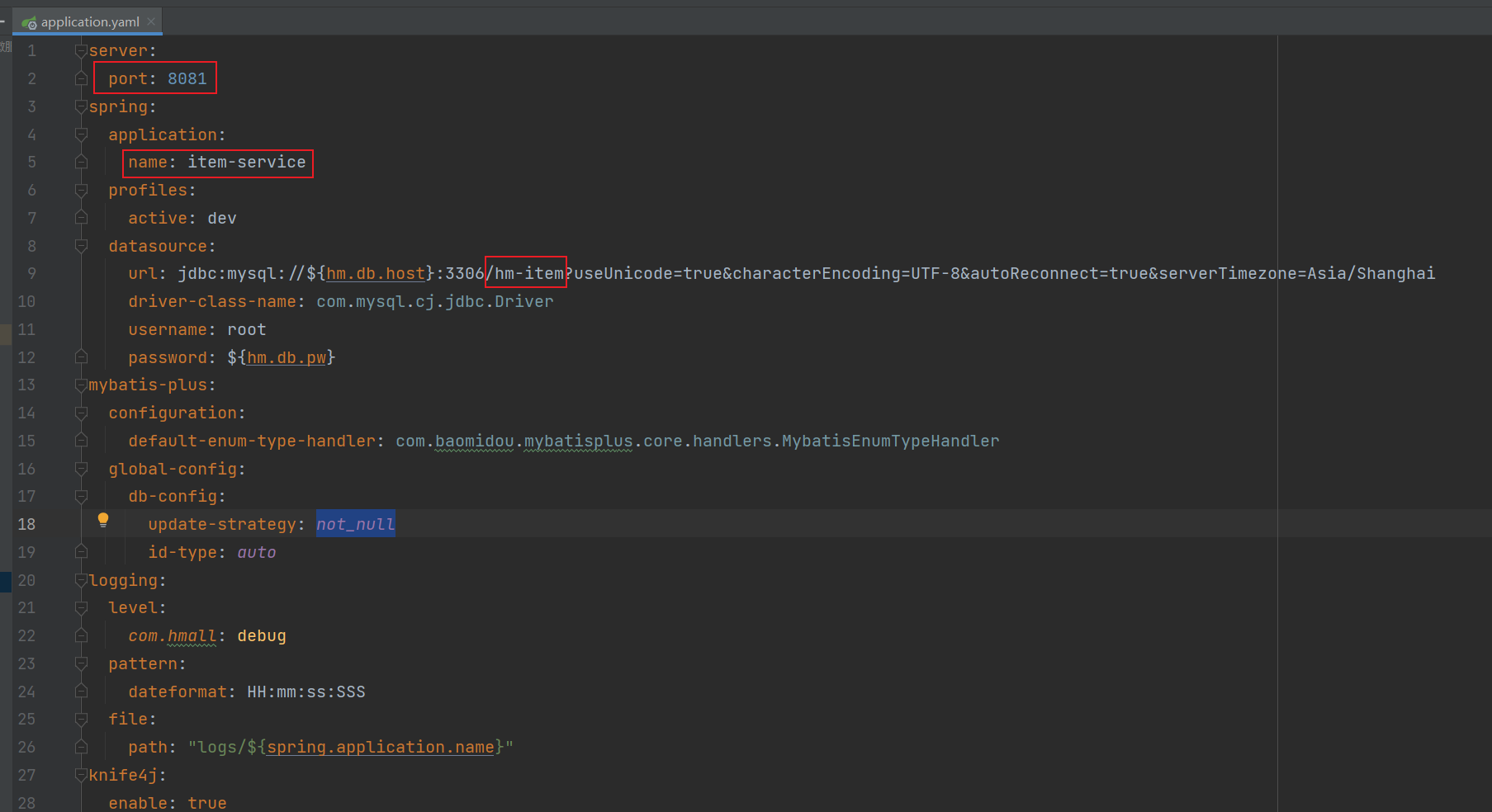Viewport: 1492px width, 812px height.
Task: Collapse the logging block fold marker
Action: click(x=81, y=581)
